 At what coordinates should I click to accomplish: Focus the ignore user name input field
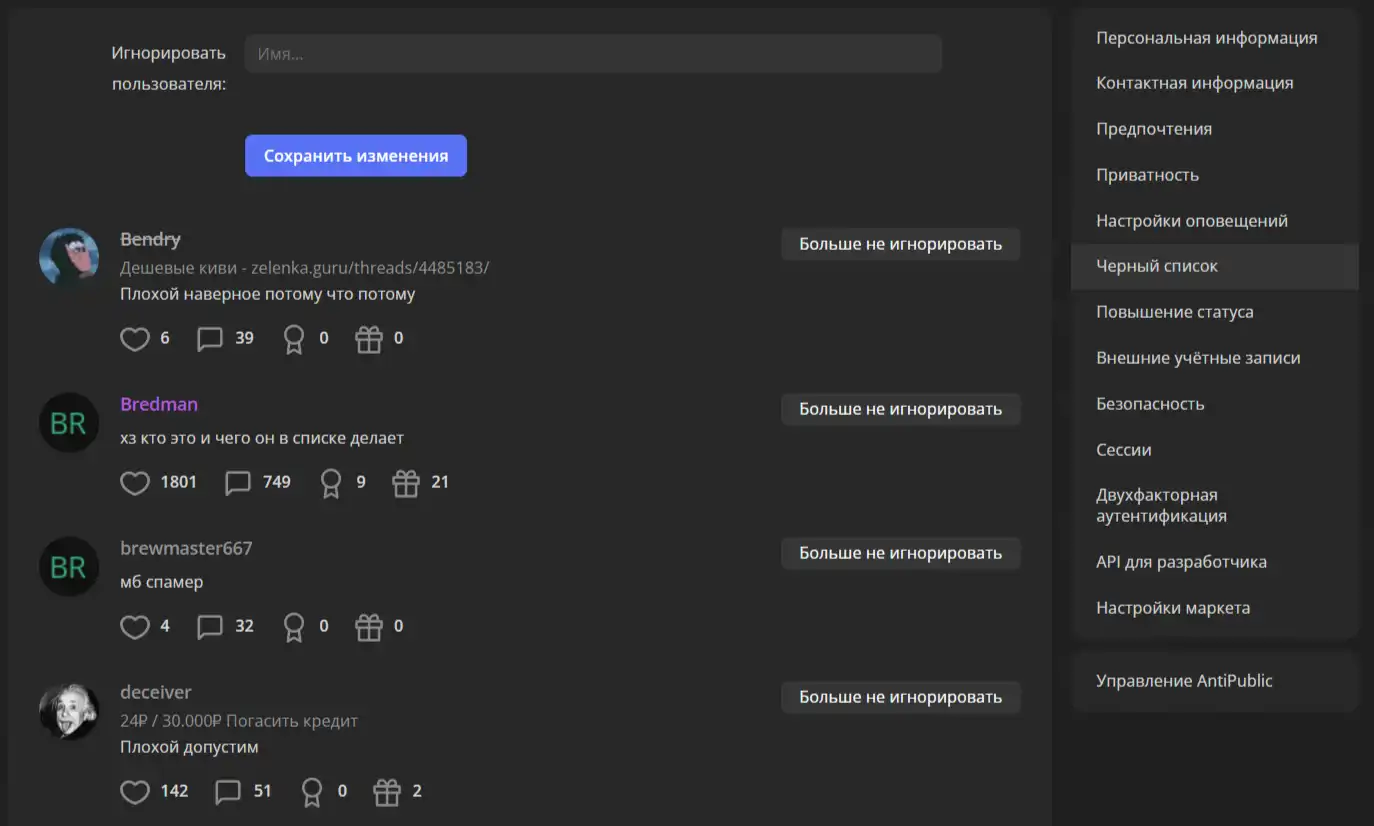pos(593,54)
